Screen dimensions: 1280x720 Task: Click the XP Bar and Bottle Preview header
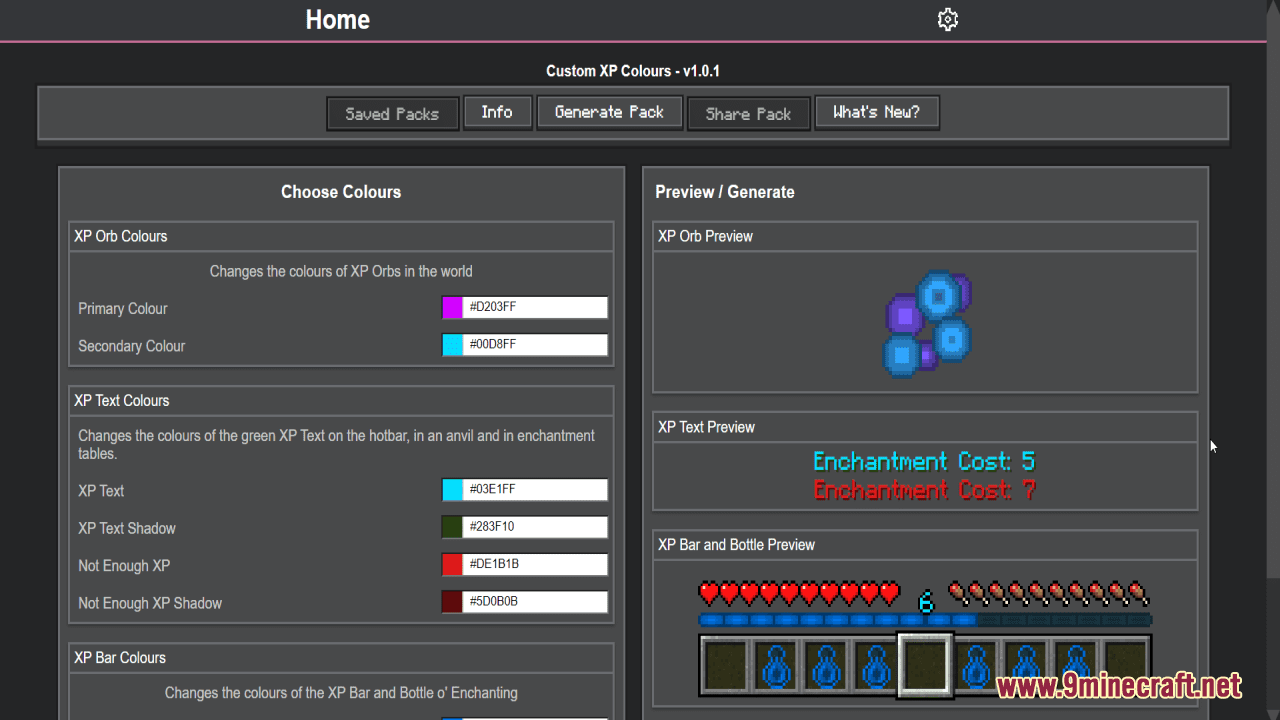925,545
